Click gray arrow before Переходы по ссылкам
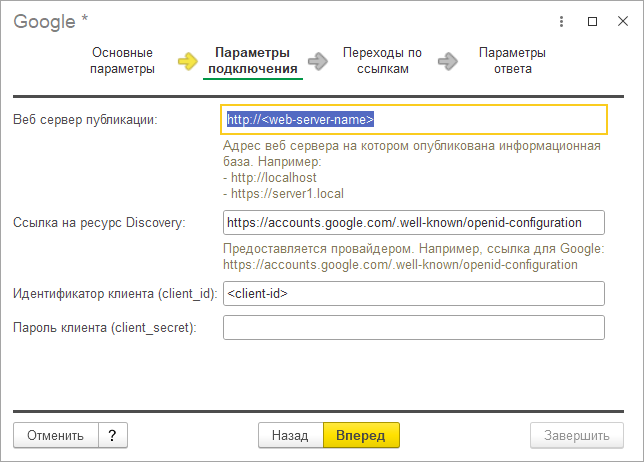 pos(319,61)
